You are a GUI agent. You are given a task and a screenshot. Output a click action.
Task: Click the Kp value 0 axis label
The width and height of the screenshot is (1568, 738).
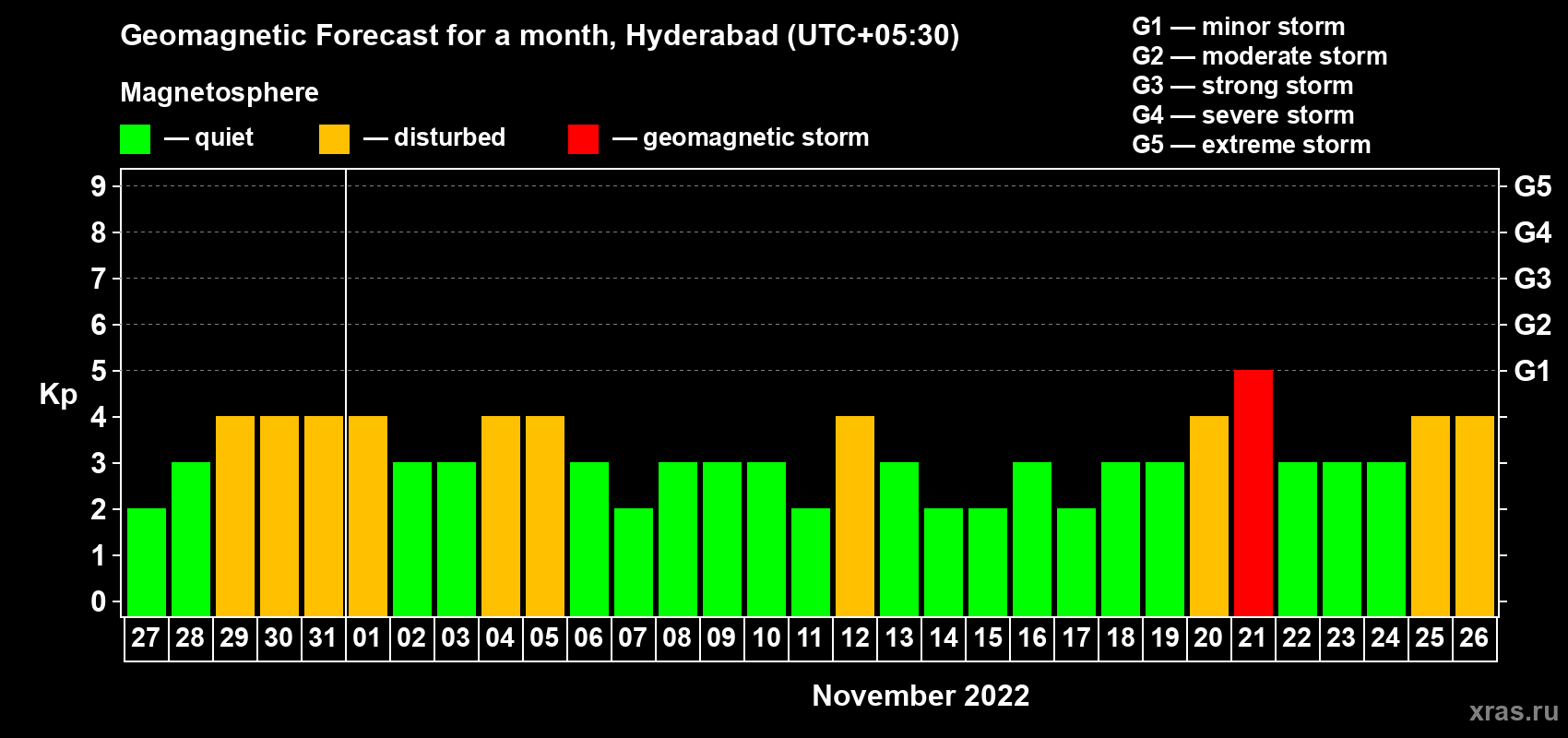click(99, 601)
